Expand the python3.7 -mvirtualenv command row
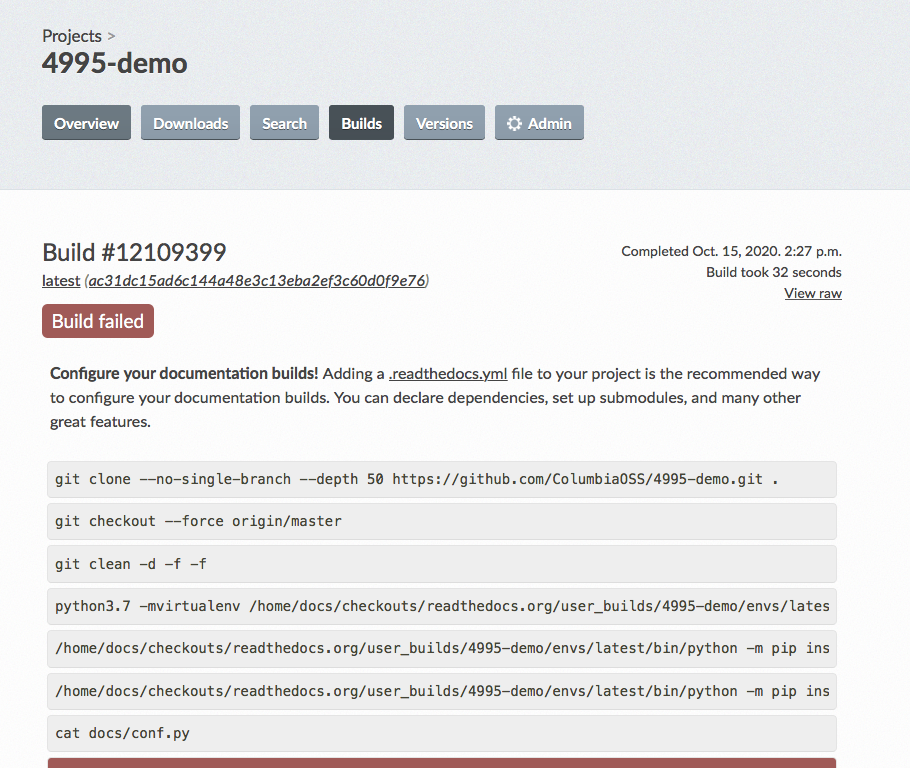This screenshot has width=910, height=768. tap(442, 606)
